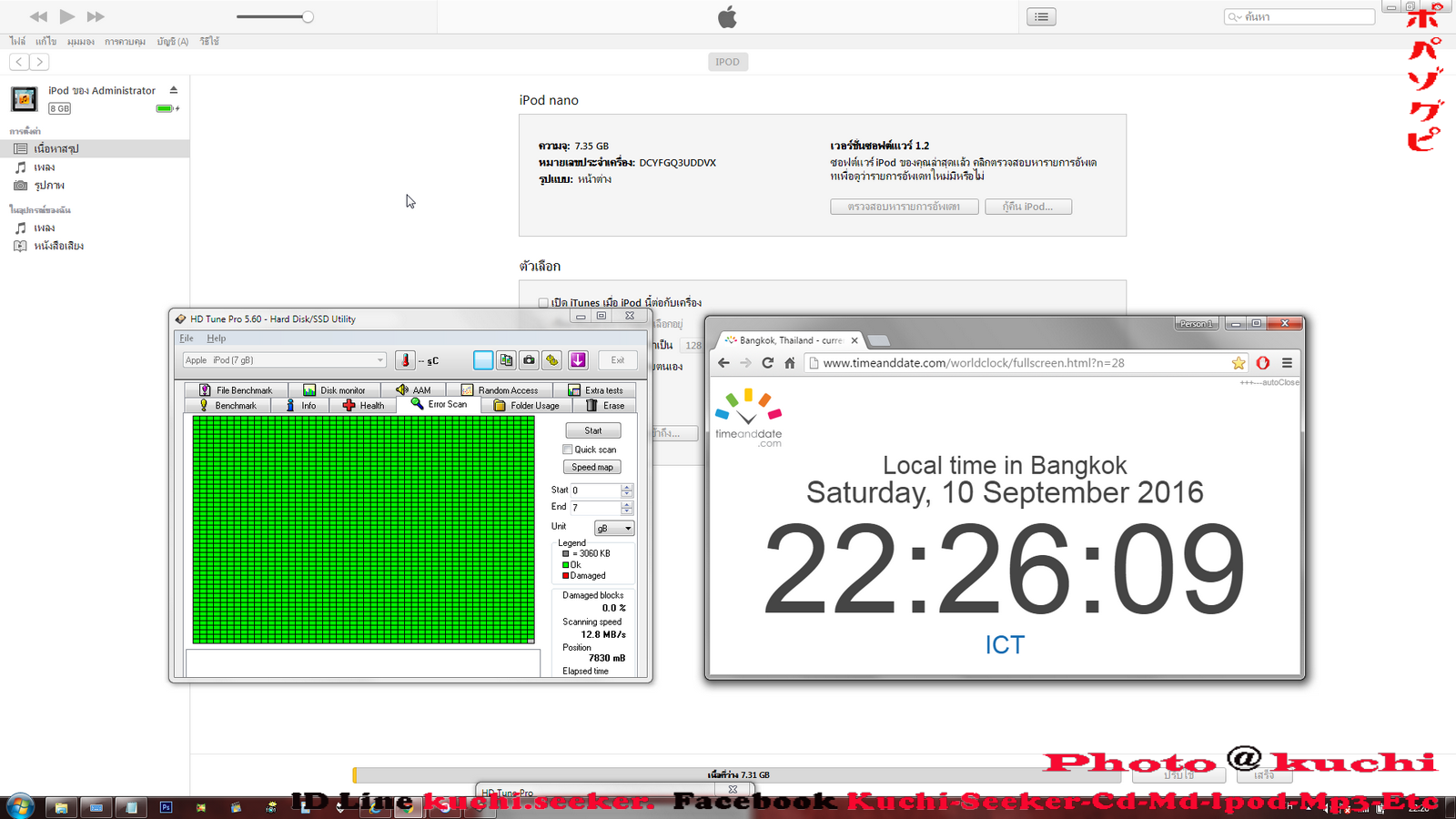Image resolution: width=1456 pixels, height=819 pixels.
Task: Open the แก้ไข menu in iTunes
Action: coord(45,41)
